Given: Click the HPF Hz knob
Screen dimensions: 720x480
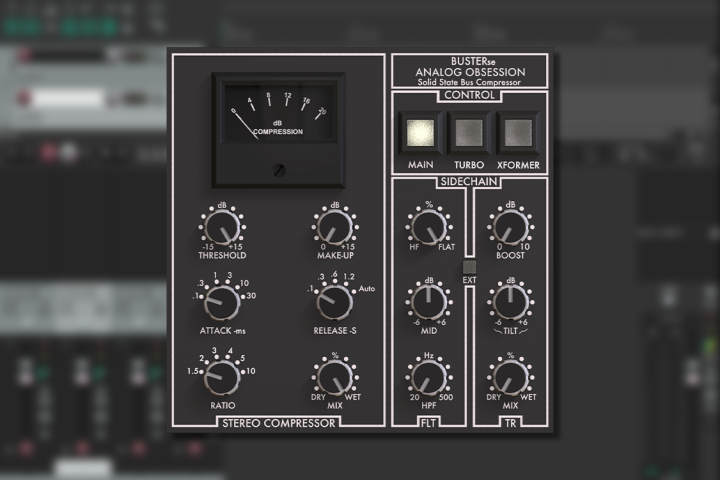Looking at the screenshot, I should (x=429, y=378).
